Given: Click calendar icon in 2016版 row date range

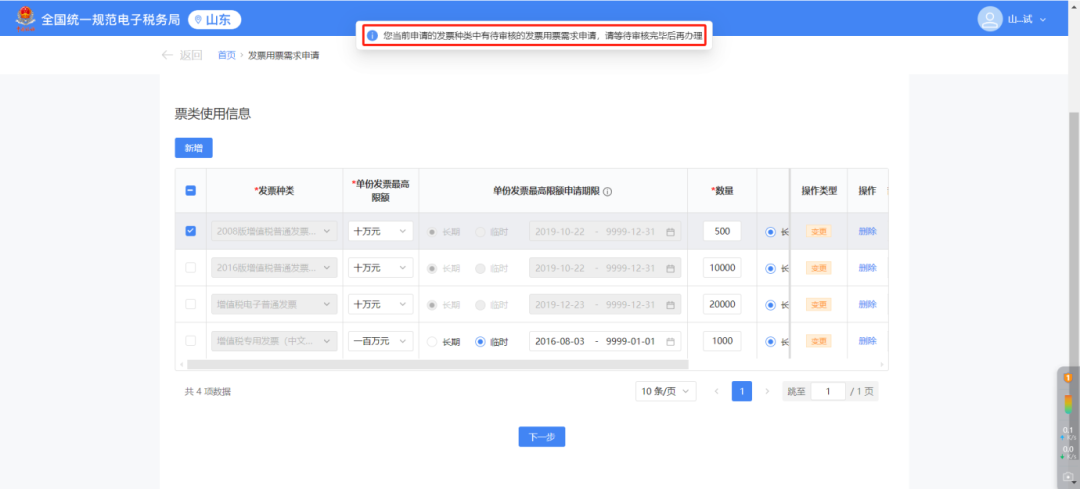Looking at the screenshot, I should (x=670, y=268).
